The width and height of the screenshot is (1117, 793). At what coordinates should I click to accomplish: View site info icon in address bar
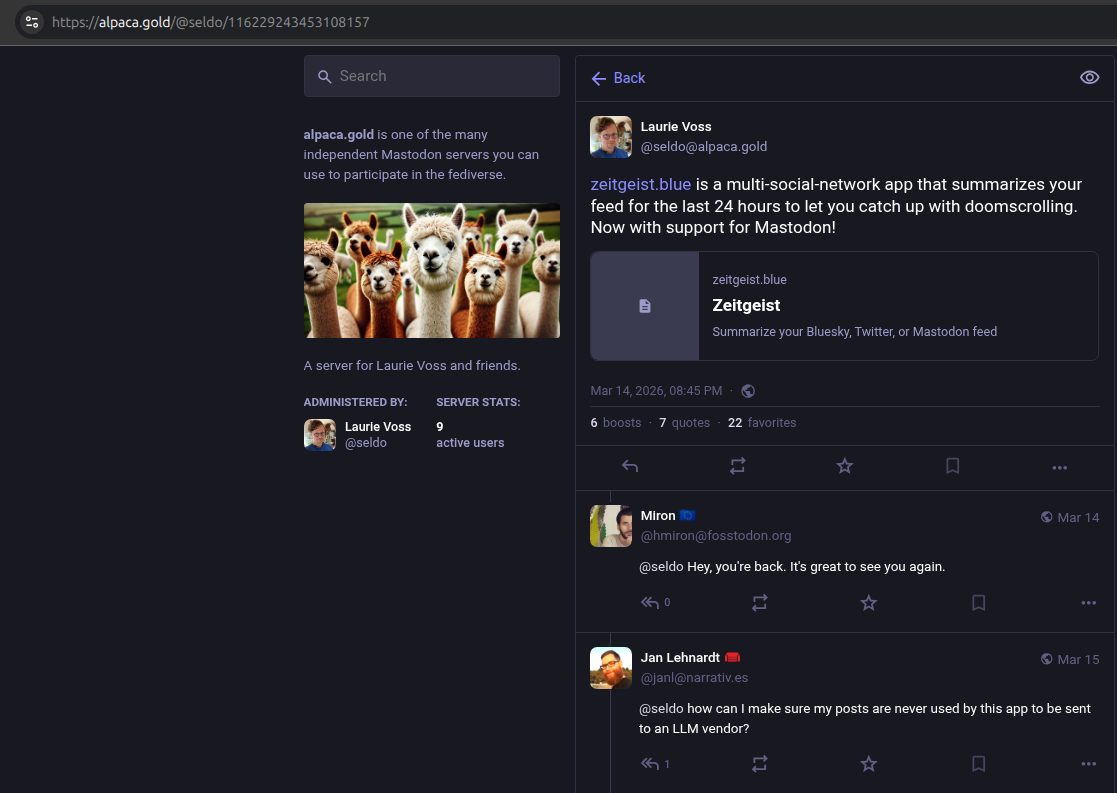(x=32, y=21)
